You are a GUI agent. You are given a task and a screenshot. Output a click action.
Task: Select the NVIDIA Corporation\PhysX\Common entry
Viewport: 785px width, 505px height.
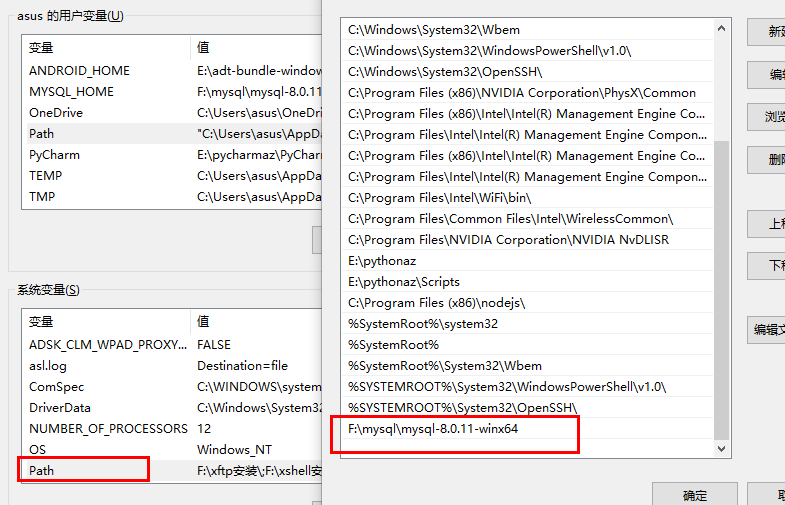pyautogui.click(x=528, y=93)
